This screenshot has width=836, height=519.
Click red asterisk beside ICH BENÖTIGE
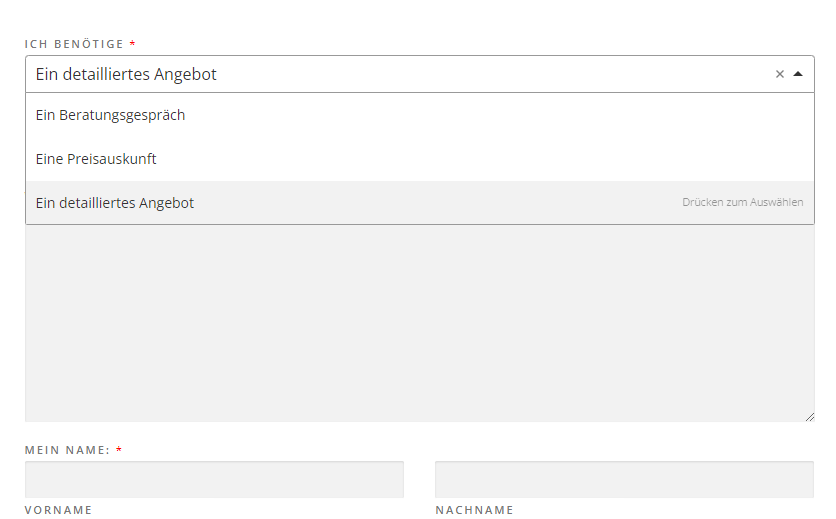point(132,43)
